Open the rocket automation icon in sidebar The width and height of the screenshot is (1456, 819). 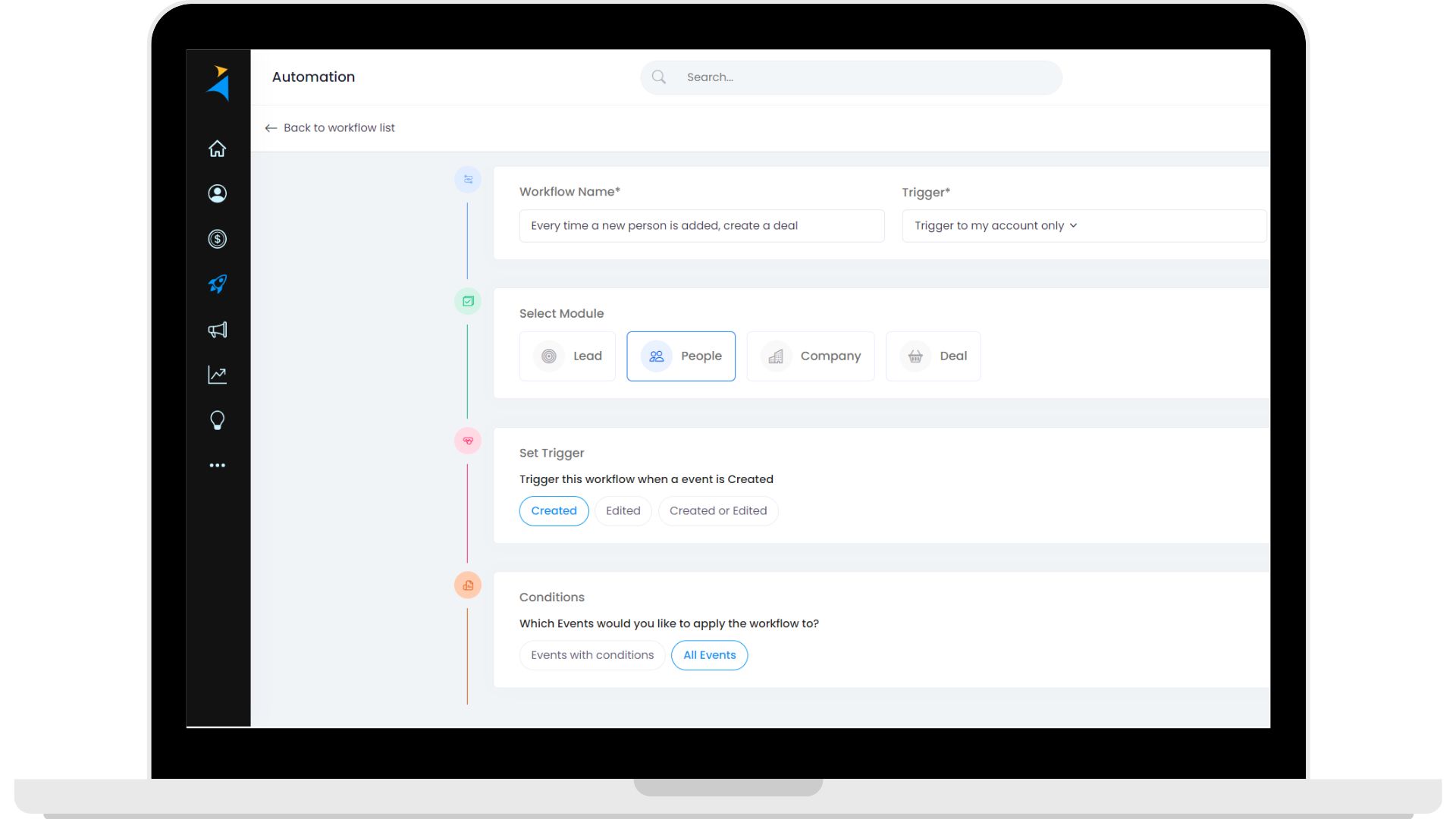[x=218, y=284]
